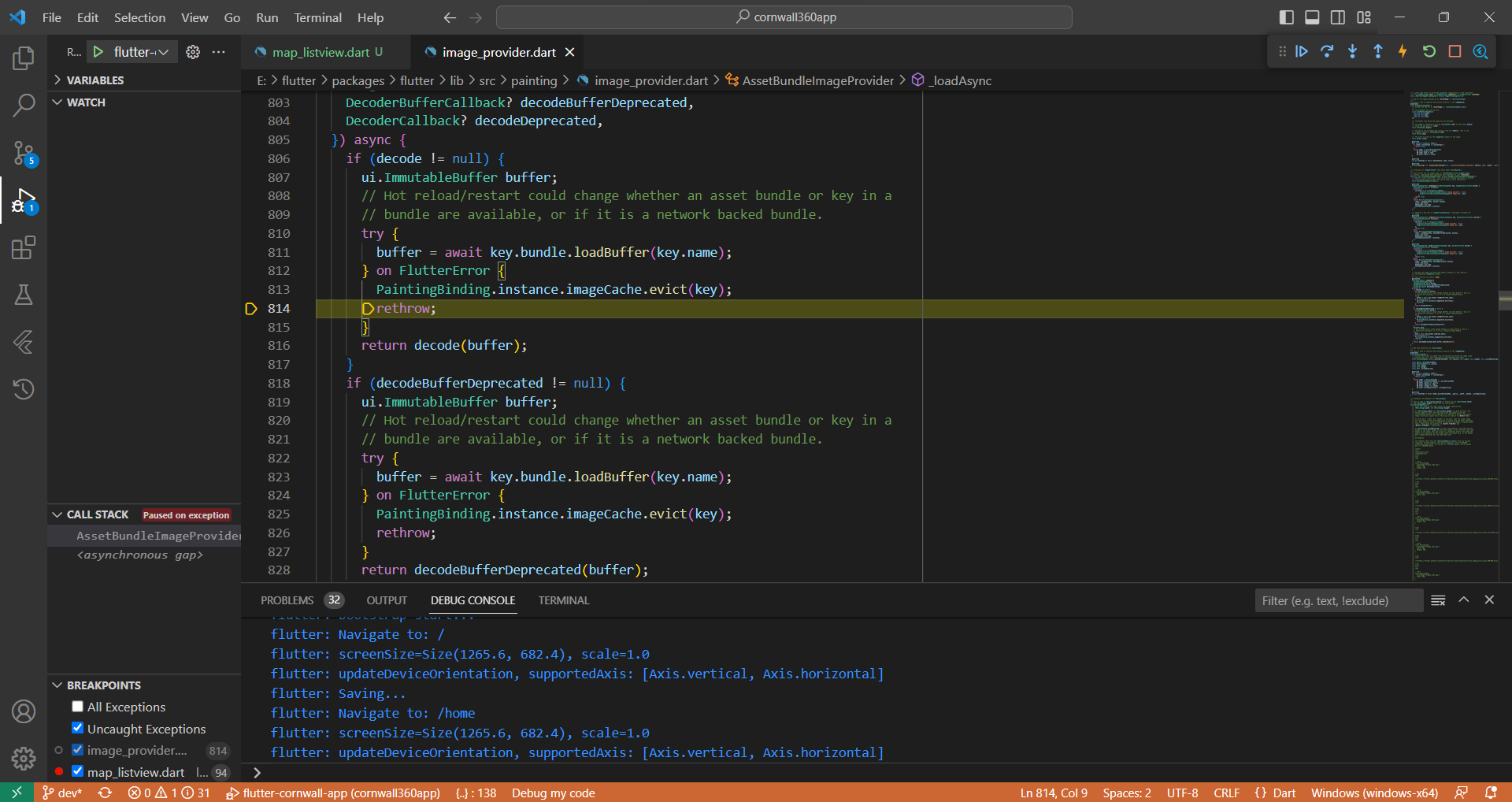The width and height of the screenshot is (1512, 802).
Task: Expand the VARIABLES section
Action: point(94,80)
